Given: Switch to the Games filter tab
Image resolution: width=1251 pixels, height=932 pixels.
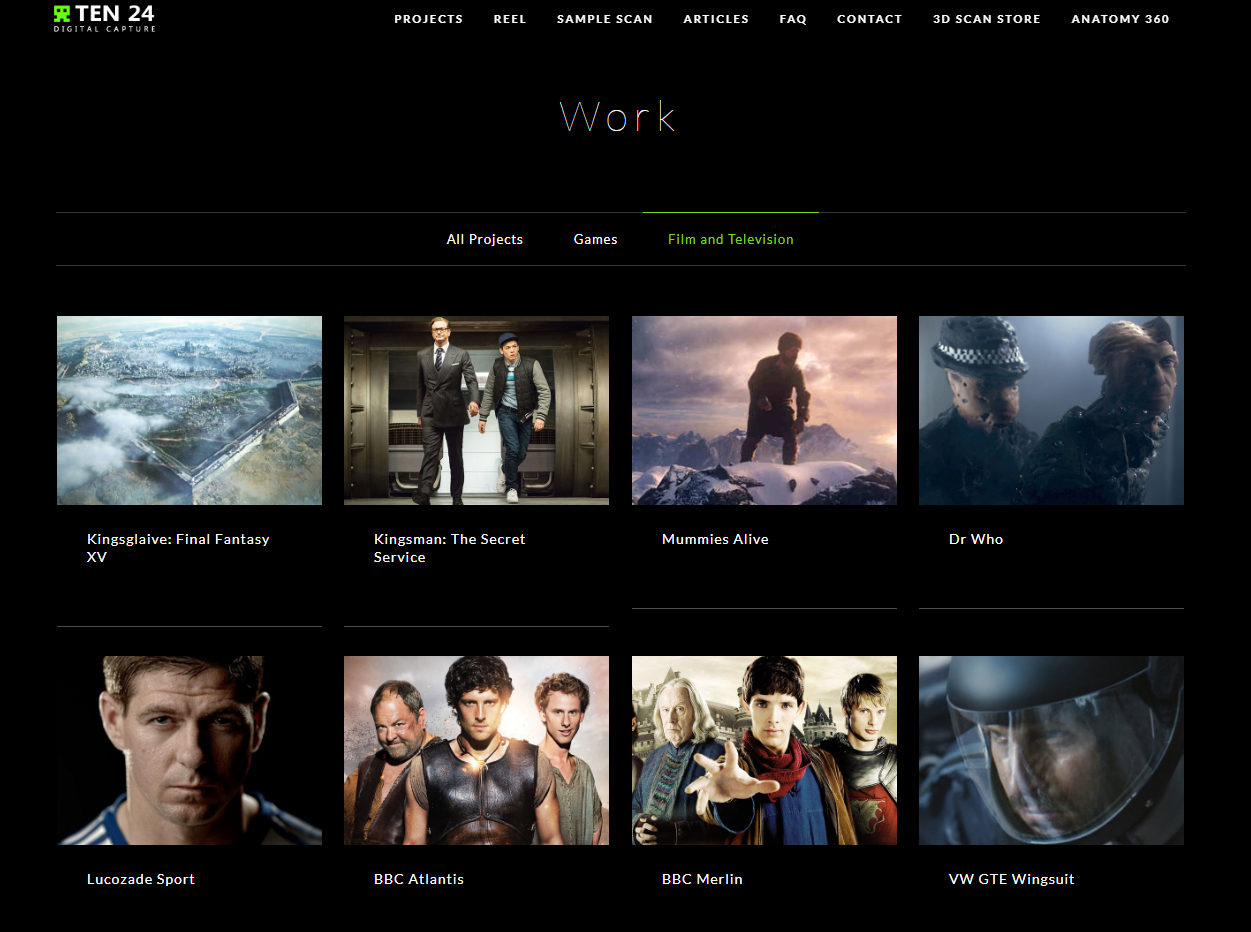Looking at the screenshot, I should click(596, 239).
